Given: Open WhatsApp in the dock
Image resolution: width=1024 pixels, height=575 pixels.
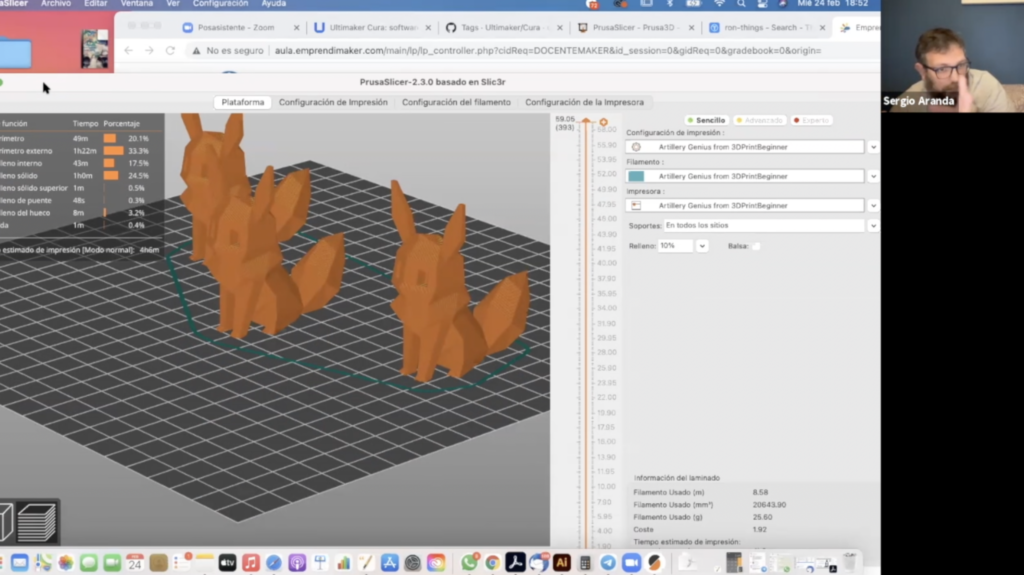Looking at the screenshot, I should (x=469, y=563).
